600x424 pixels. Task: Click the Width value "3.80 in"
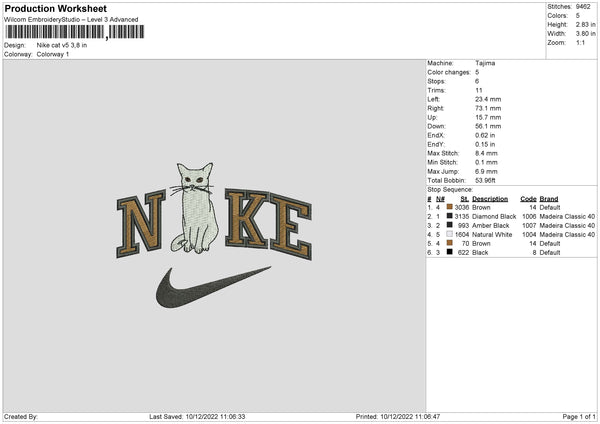pyautogui.click(x=585, y=34)
